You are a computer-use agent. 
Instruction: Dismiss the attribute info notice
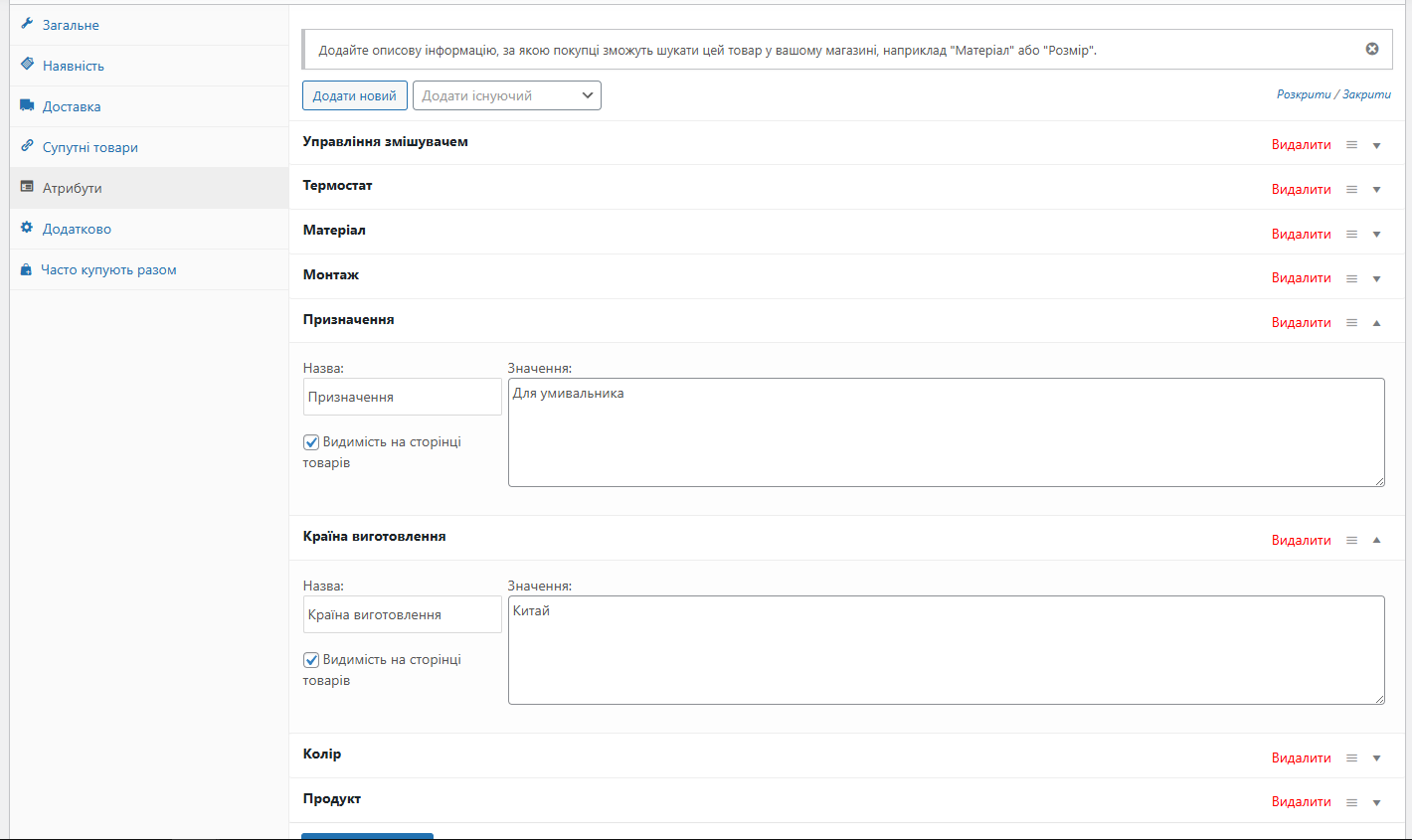tap(1372, 49)
